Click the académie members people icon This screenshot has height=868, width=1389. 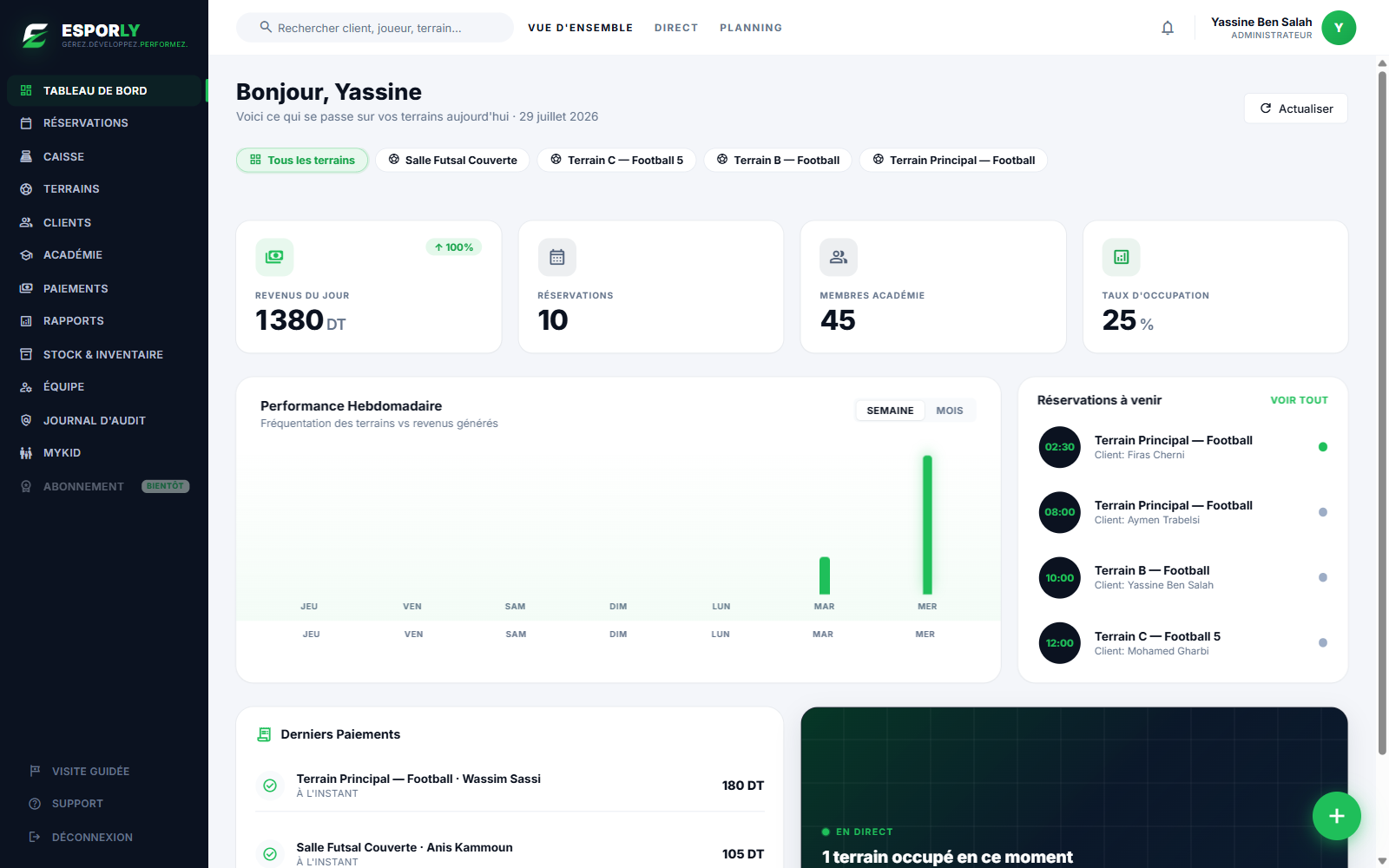pyautogui.click(x=839, y=257)
